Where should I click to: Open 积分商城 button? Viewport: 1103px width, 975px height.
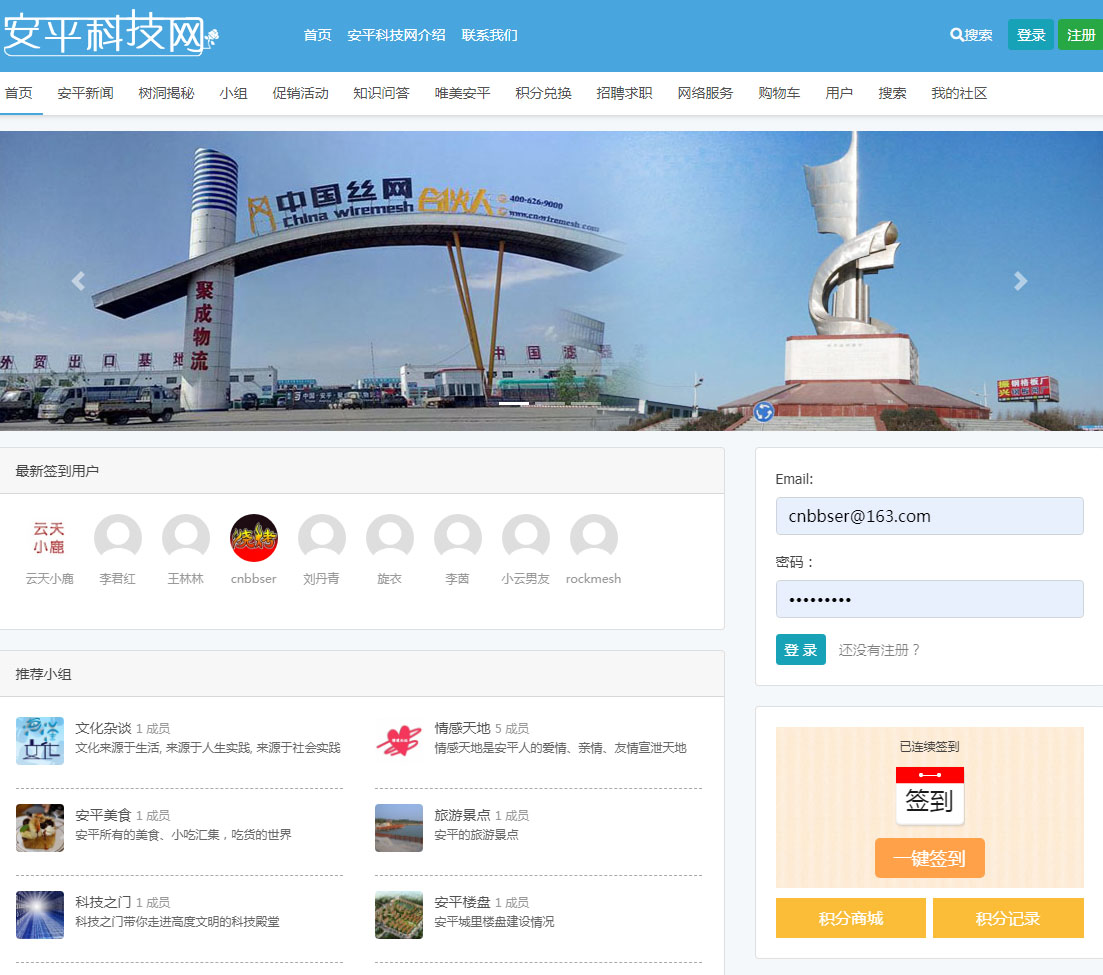tap(850, 918)
